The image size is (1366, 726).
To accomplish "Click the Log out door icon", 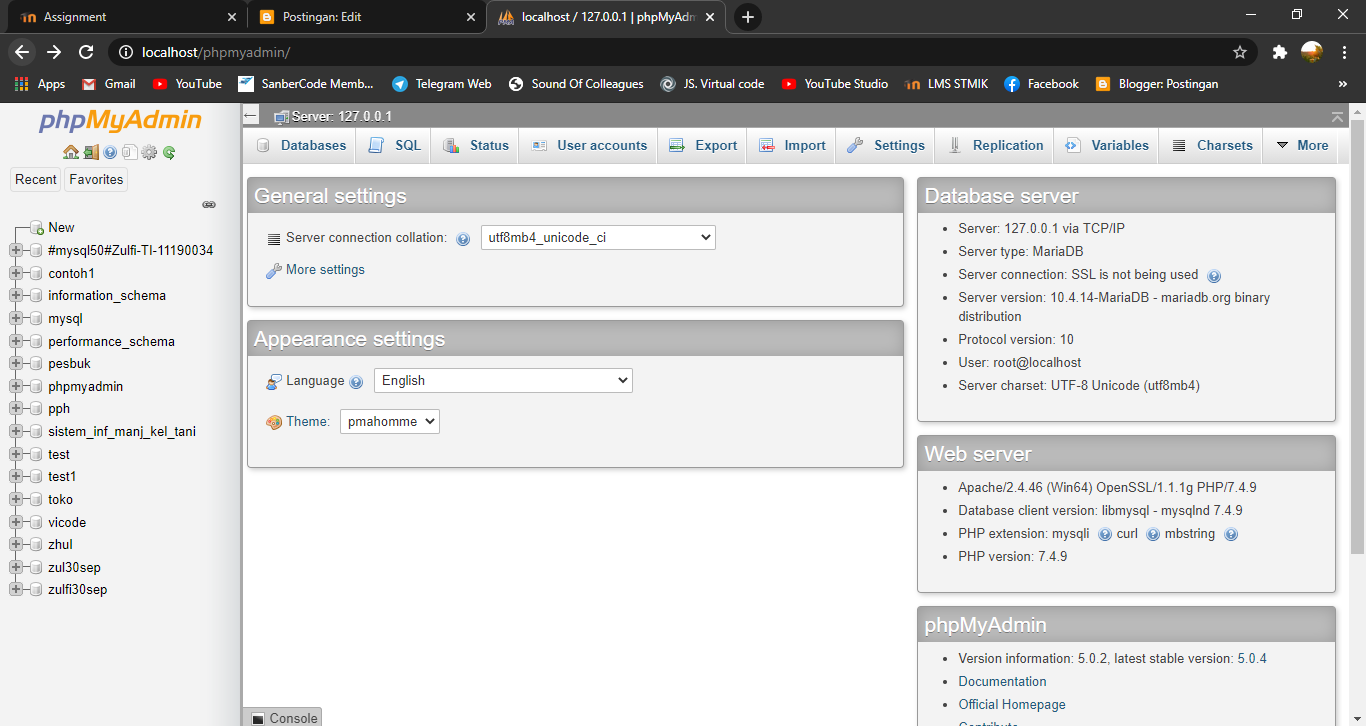I will tap(90, 152).
